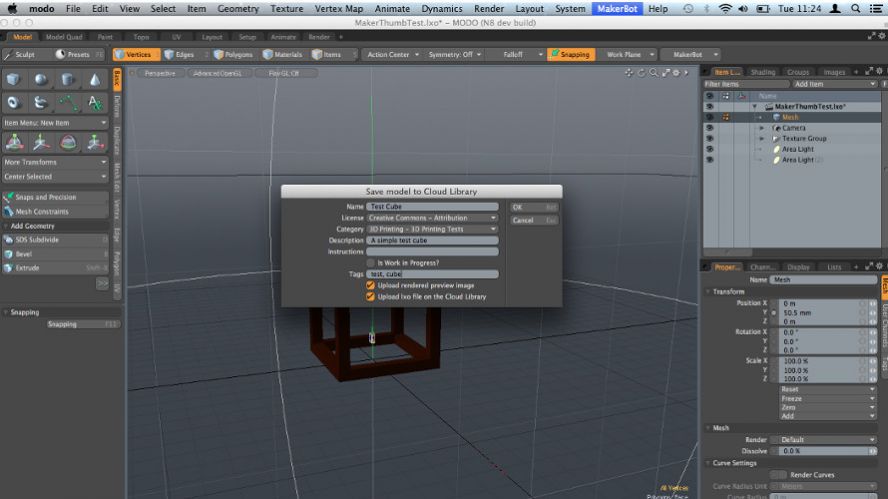
Task: Select the text tool icon
Action: click(x=95, y=102)
